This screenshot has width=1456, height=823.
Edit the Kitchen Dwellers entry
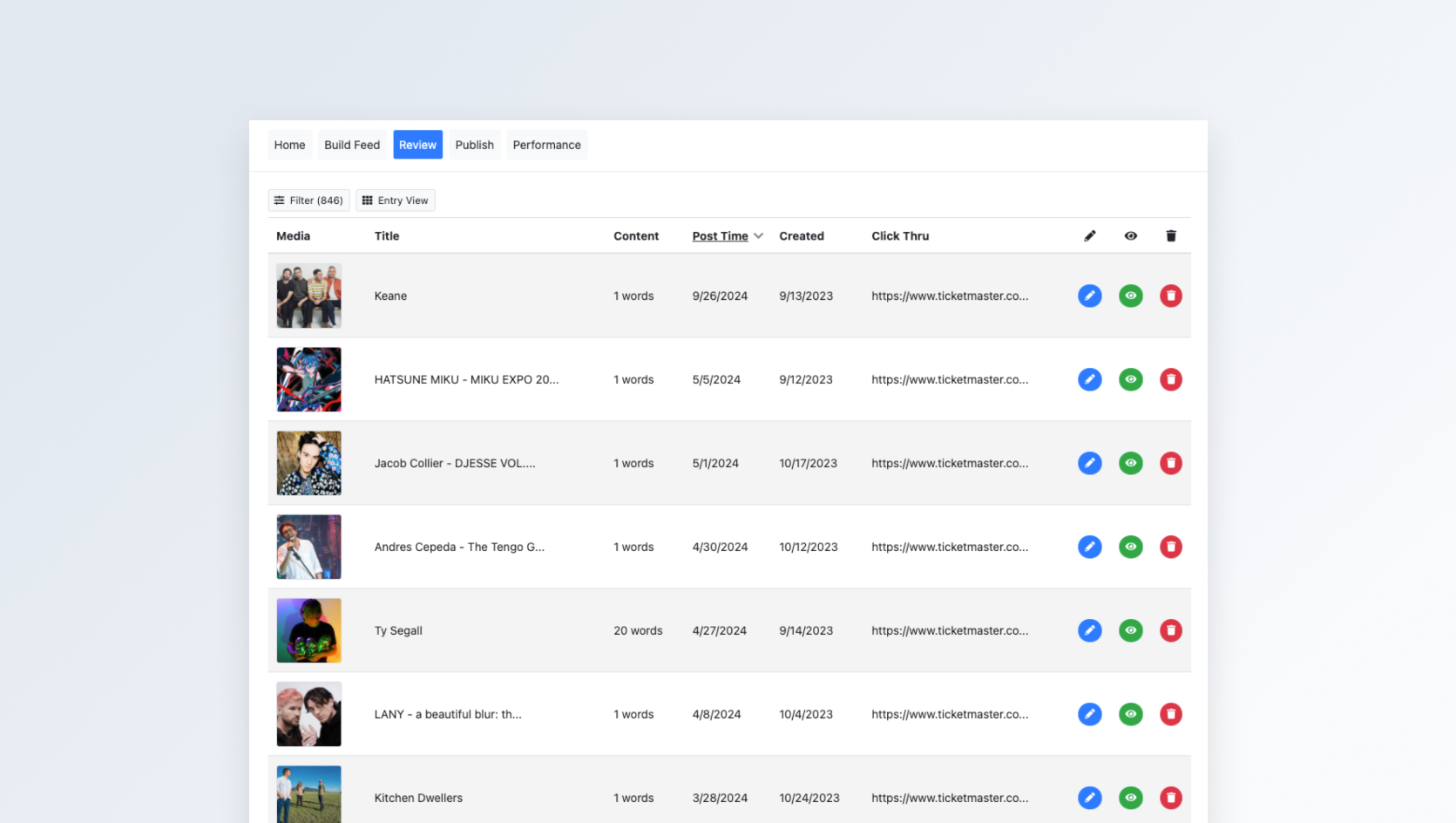tap(1089, 798)
